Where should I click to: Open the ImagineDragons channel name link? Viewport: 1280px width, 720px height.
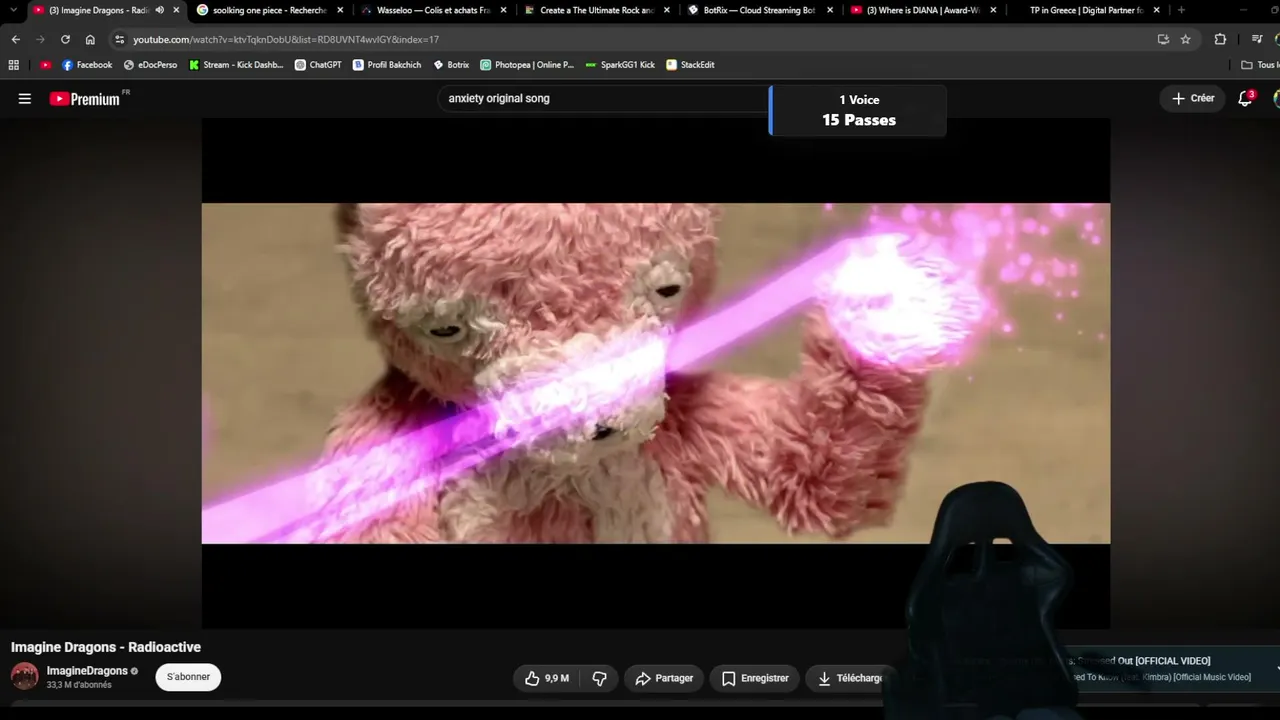point(87,671)
